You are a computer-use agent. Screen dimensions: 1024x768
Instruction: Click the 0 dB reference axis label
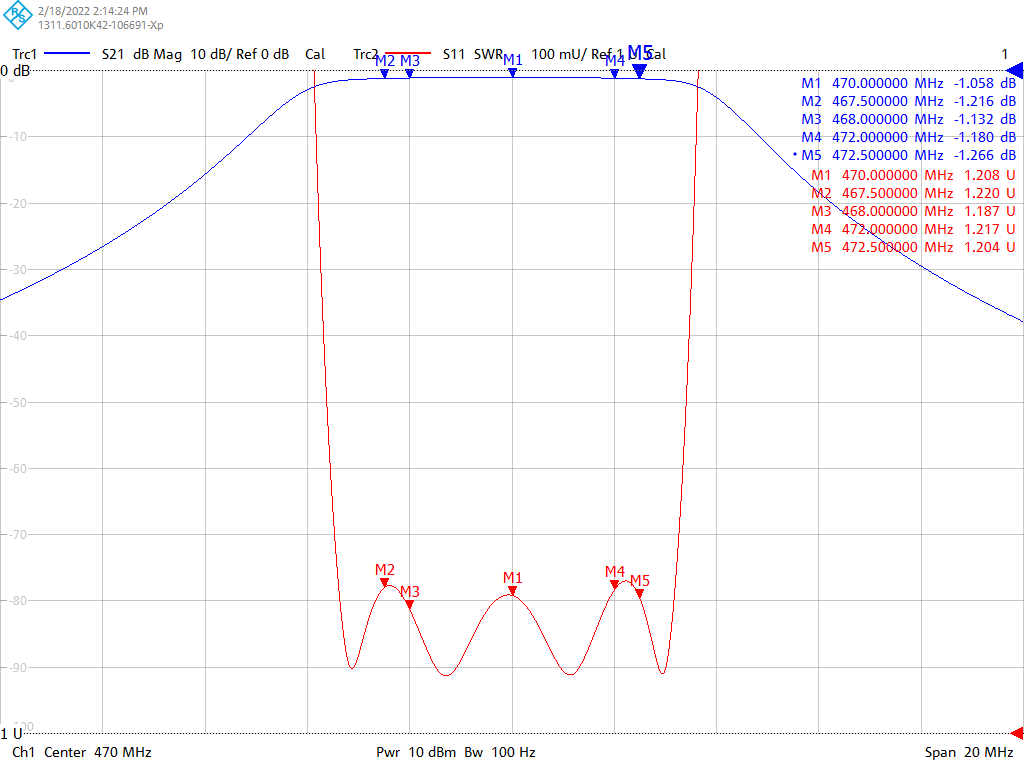15,71
